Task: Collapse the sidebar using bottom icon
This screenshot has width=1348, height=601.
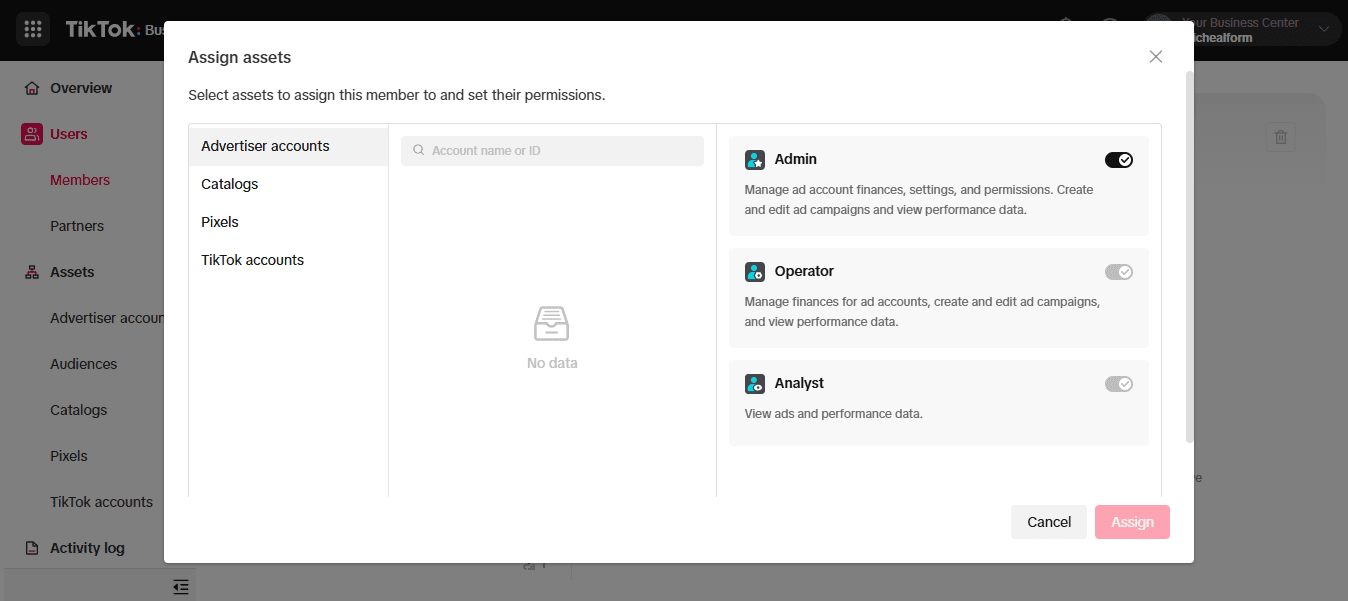Action: coord(181,587)
